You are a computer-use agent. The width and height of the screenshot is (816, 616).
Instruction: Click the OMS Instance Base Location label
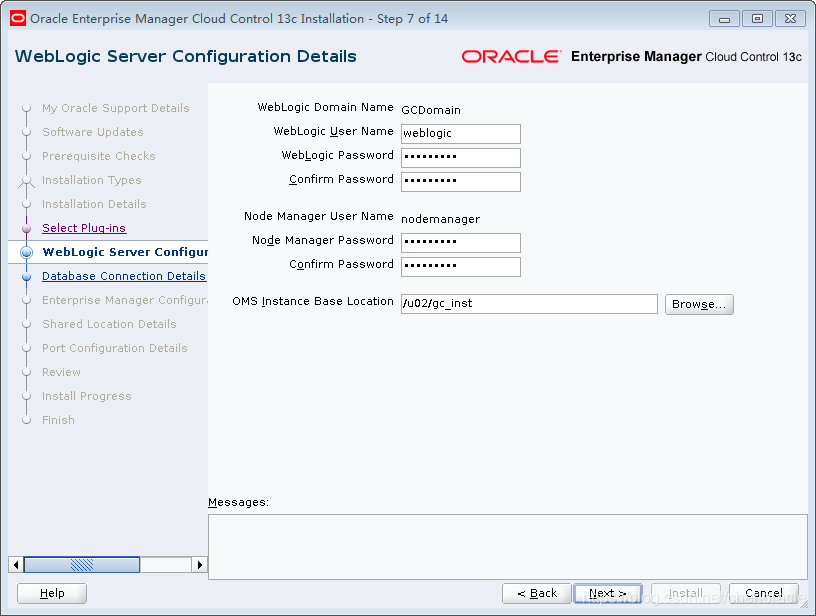[313, 301]
